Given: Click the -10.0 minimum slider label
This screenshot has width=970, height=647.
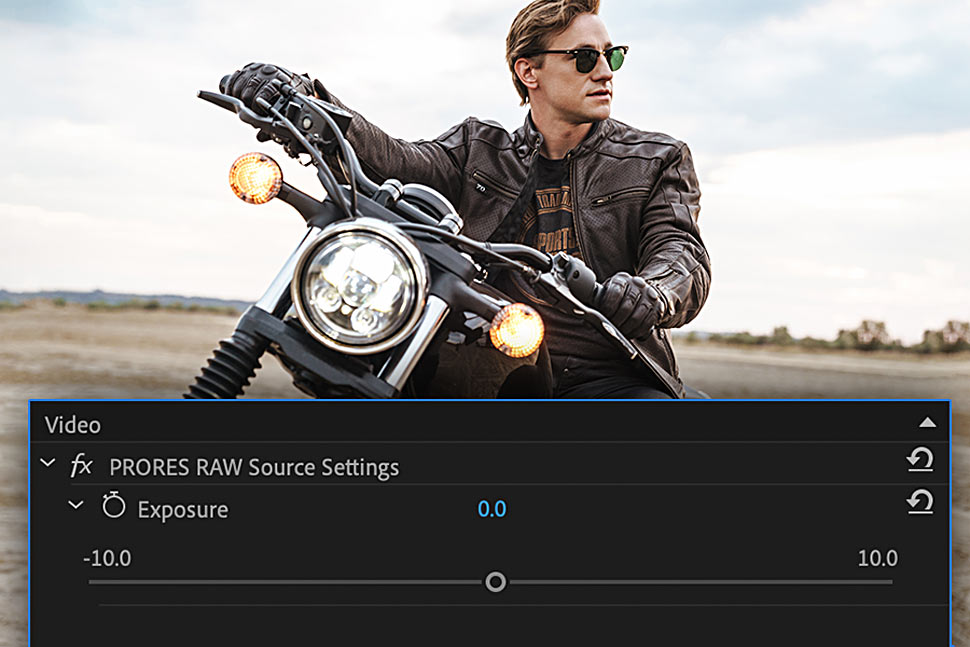Looking at the screenshot, I should [107, 558].
